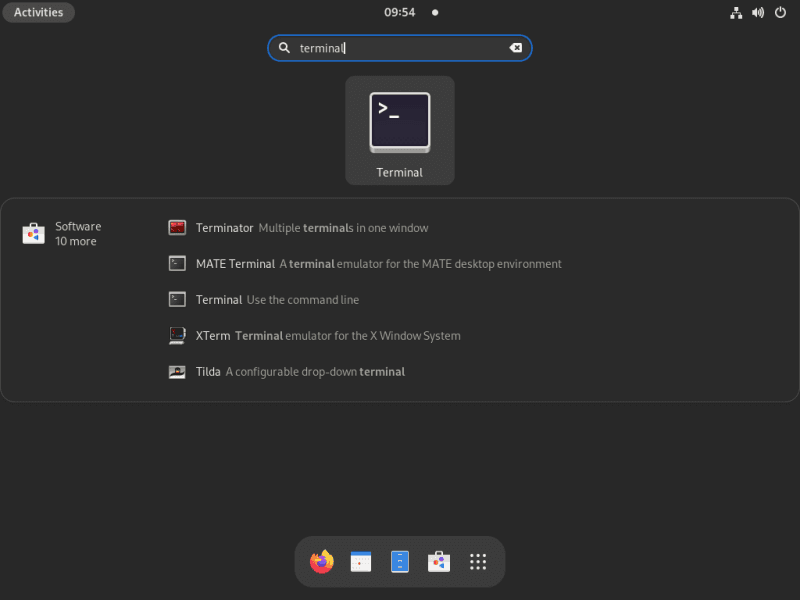The width and height of the screenshot is (800, 600).
Task: Open the Files app in dock
Action: pos(400,562)
